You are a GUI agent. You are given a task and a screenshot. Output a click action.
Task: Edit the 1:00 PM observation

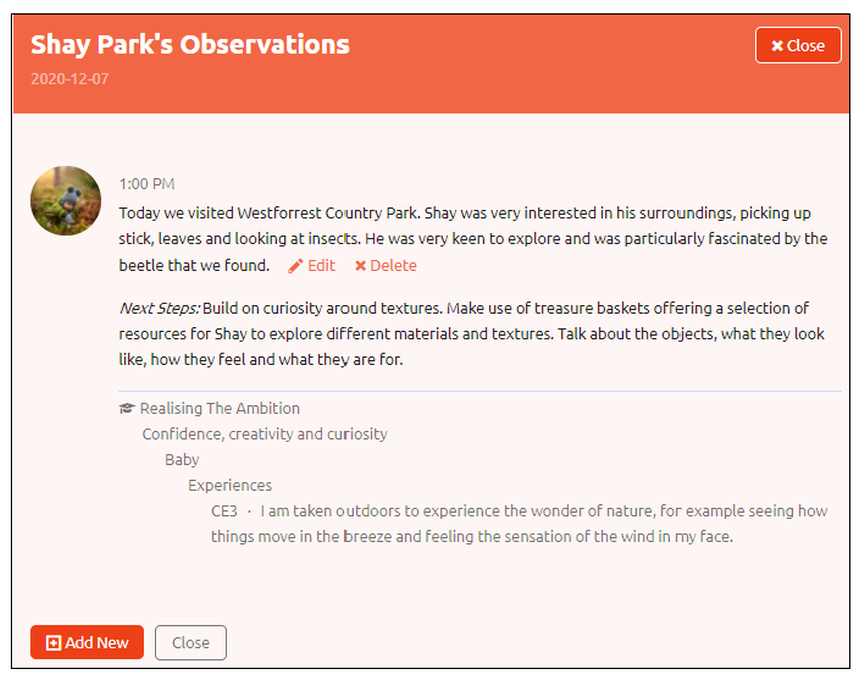tap(312, 266)
